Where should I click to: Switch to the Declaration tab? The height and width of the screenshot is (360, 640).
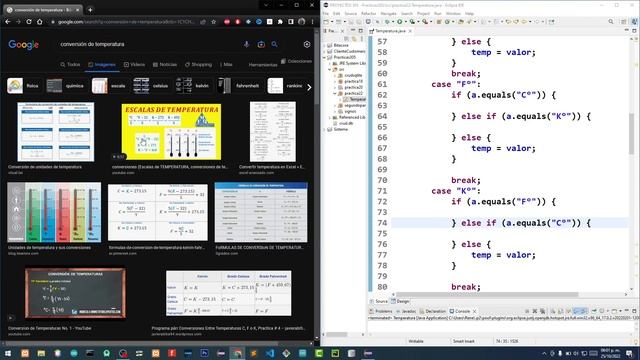tap(433, 311)
